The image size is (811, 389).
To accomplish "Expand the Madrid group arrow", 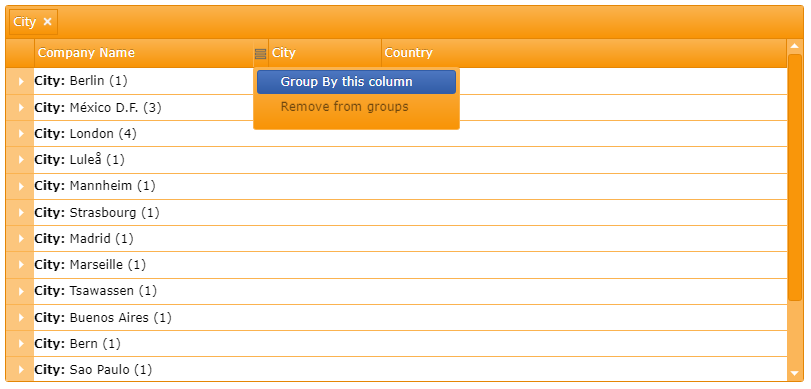I will click(21, 238).
